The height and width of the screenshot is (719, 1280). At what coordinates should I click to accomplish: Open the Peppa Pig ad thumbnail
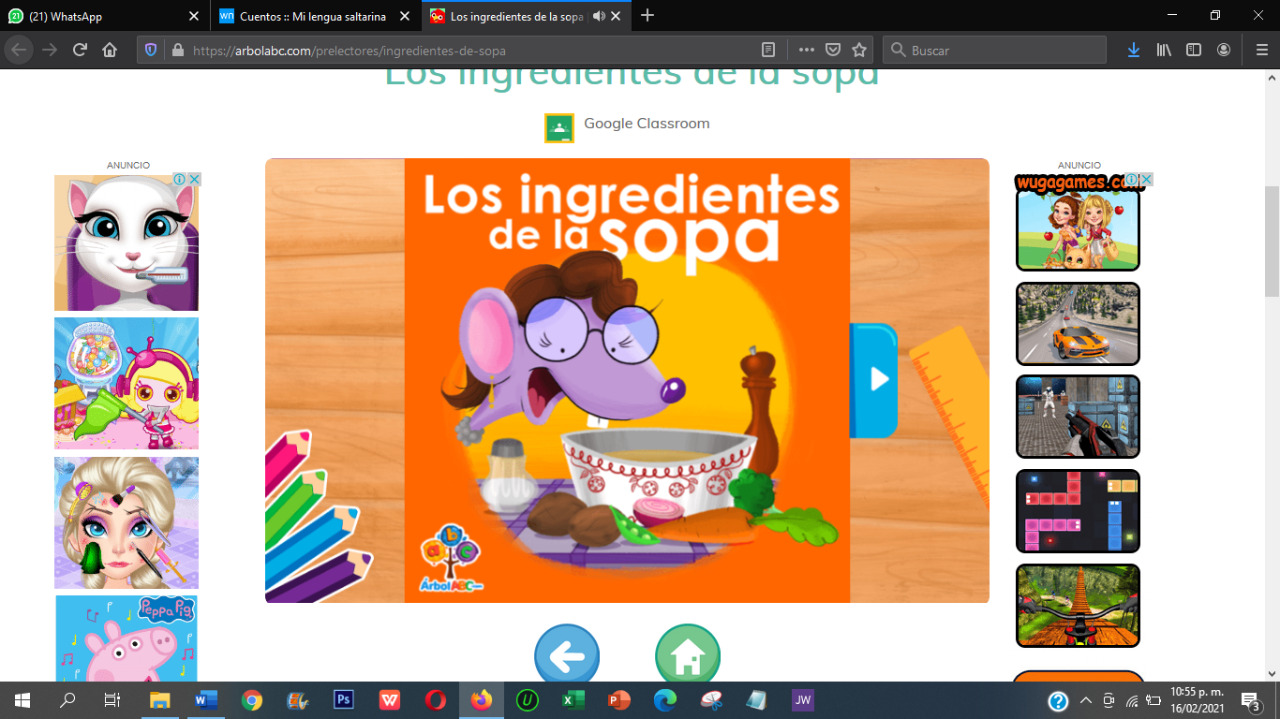coord(126,638)
